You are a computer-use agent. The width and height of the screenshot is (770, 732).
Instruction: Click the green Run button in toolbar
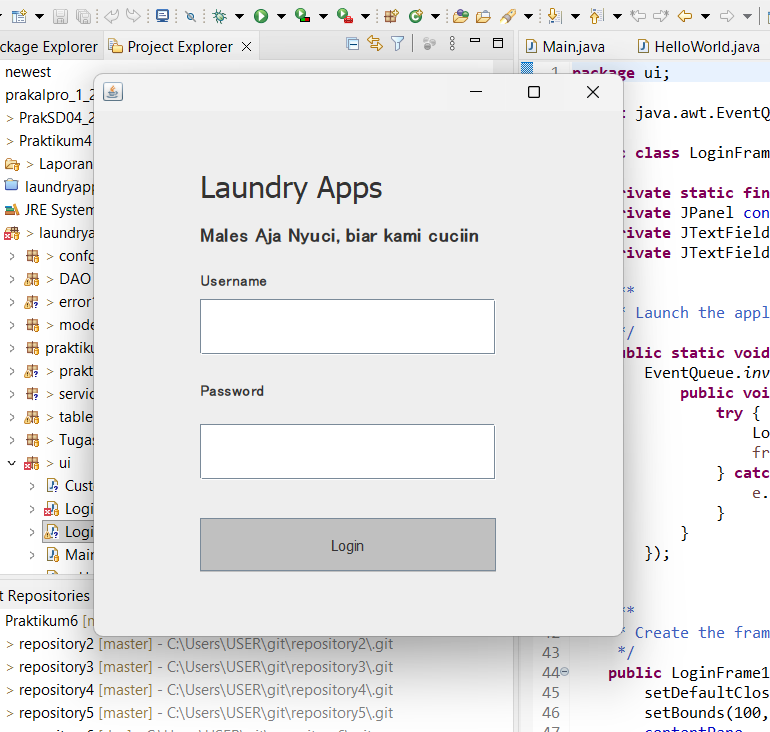coord(260,16)
